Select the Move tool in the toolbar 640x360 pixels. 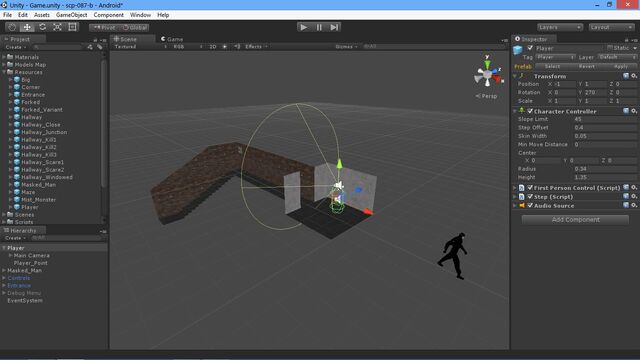pyautogui.click(x=27, y=27)
